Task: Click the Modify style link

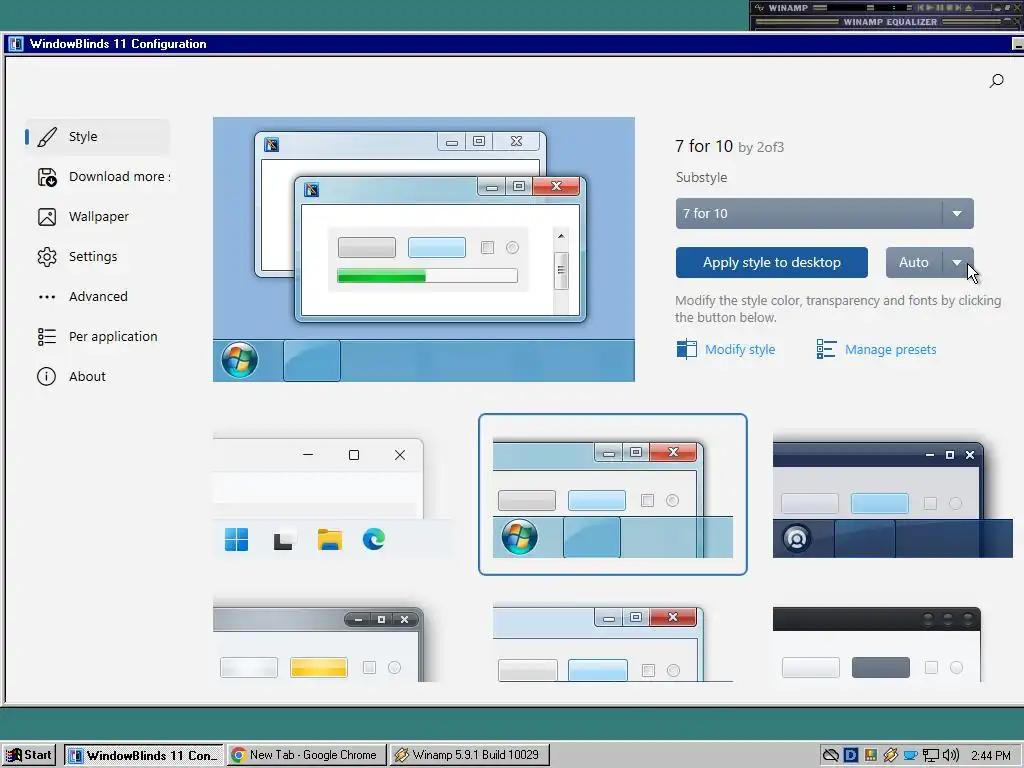Action: coord(740,349)
